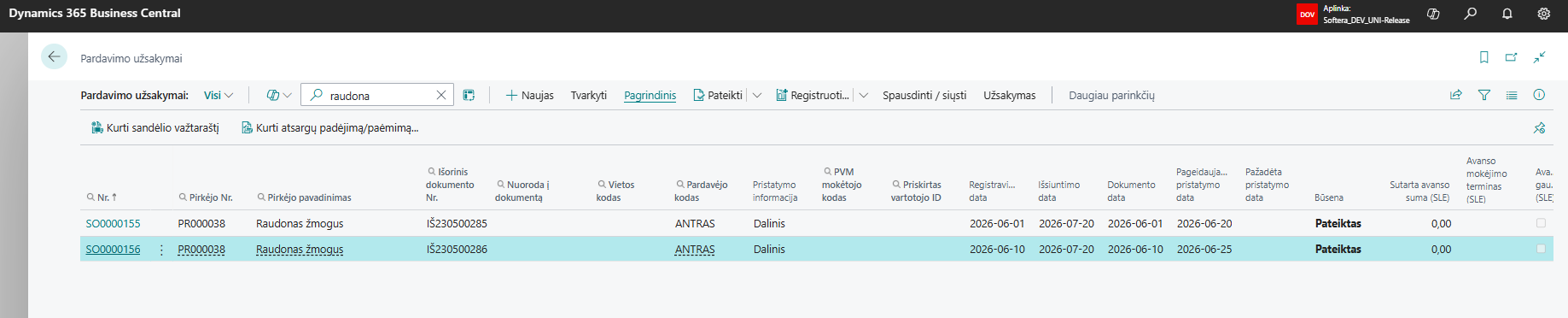Click Kurti atsargų padėjimą/paėmimą
The width and height of the screenshot is (1568, 318).
pyautogui.click(x=329, y=128)
